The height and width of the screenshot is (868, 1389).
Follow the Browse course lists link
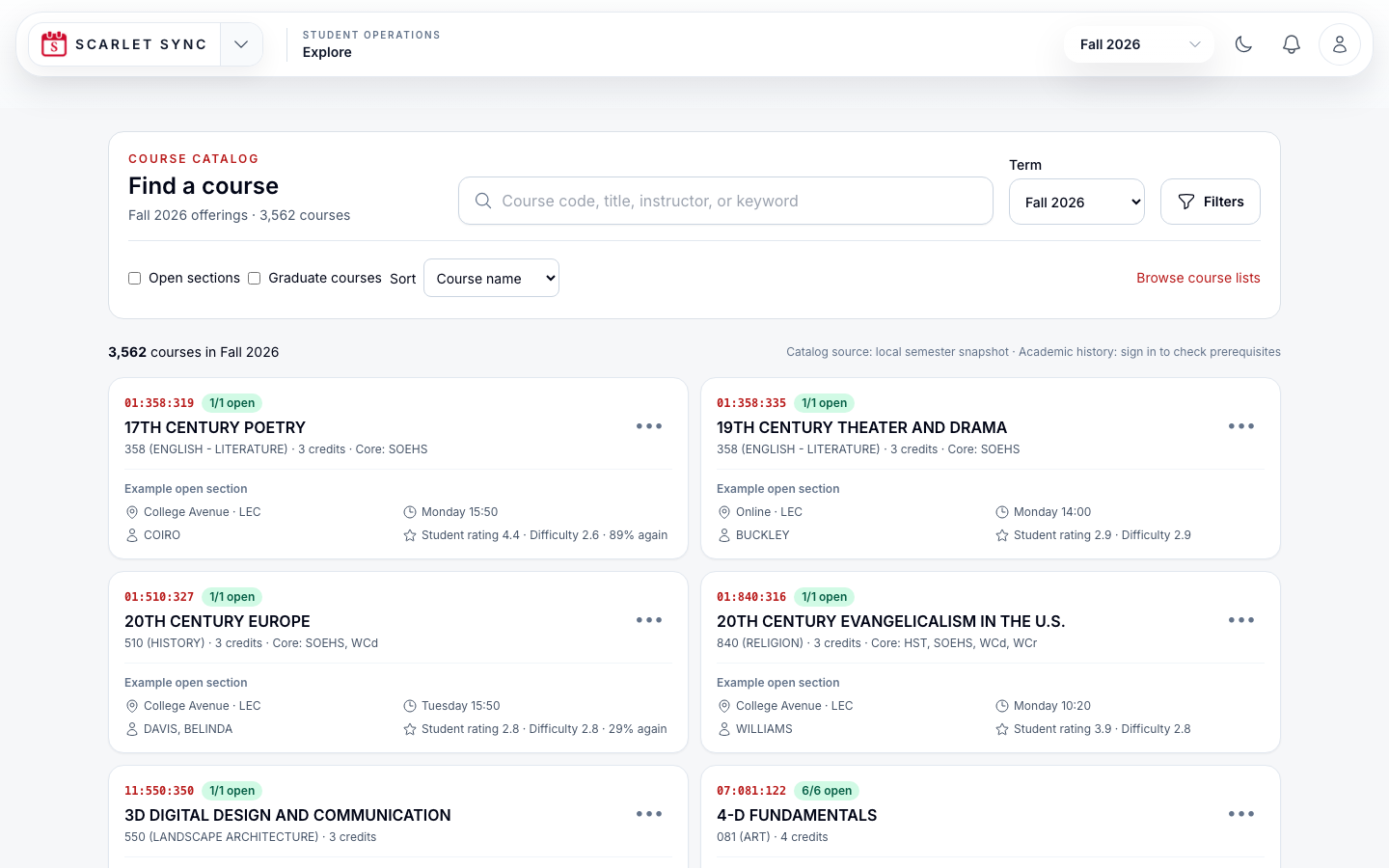[1198, 278]
